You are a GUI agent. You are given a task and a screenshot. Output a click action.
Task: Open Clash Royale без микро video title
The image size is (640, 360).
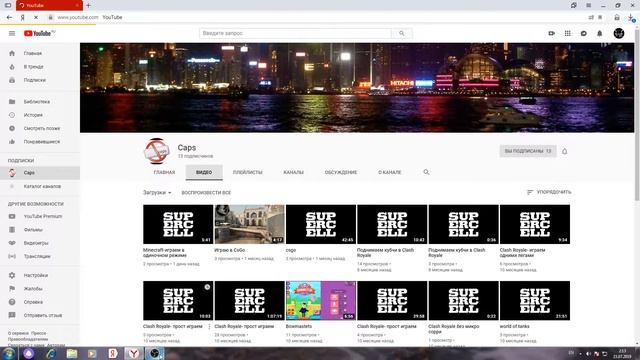tap(454, 329)
